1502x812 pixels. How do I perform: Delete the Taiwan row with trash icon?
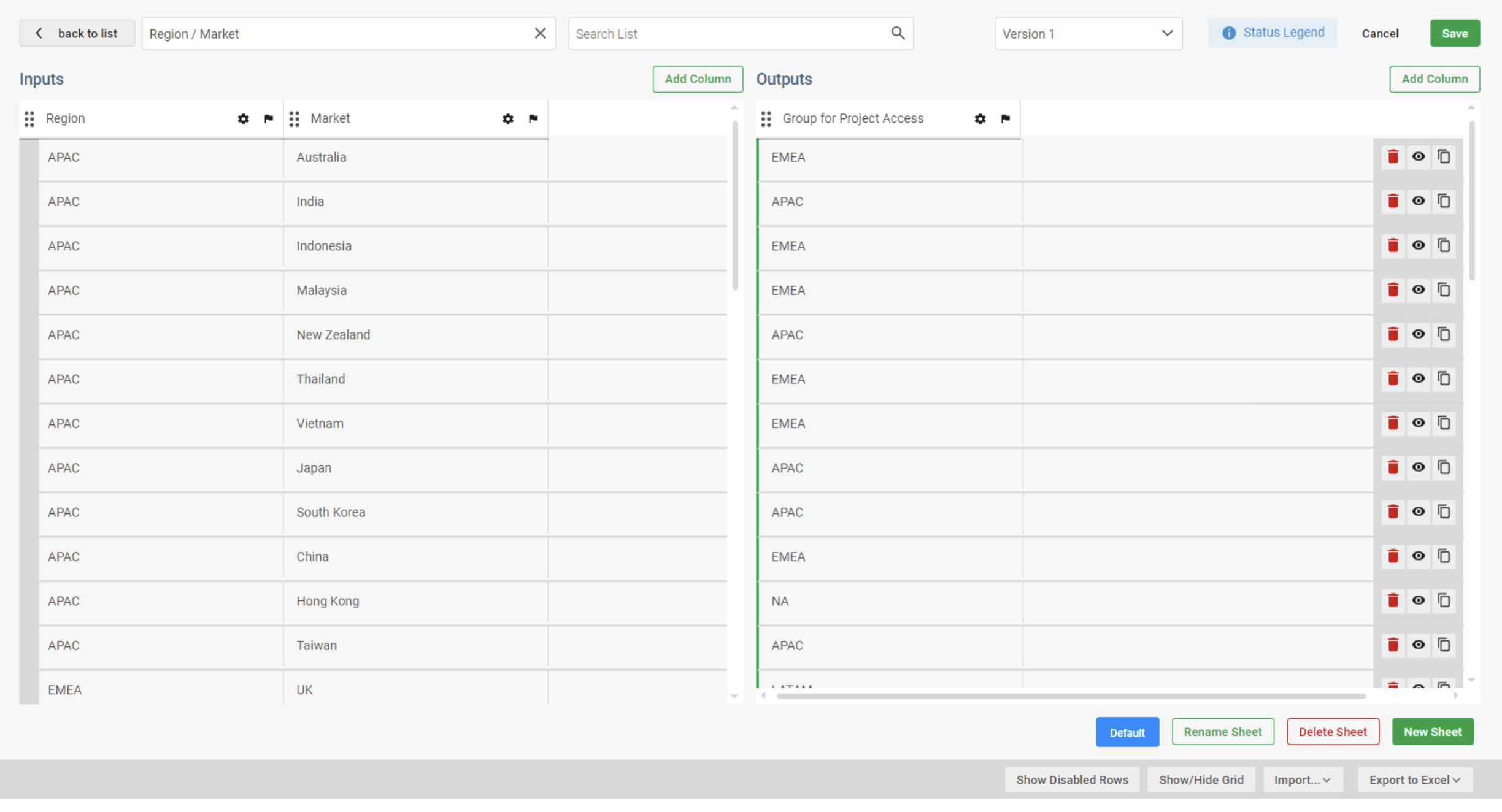point(1393,645)
